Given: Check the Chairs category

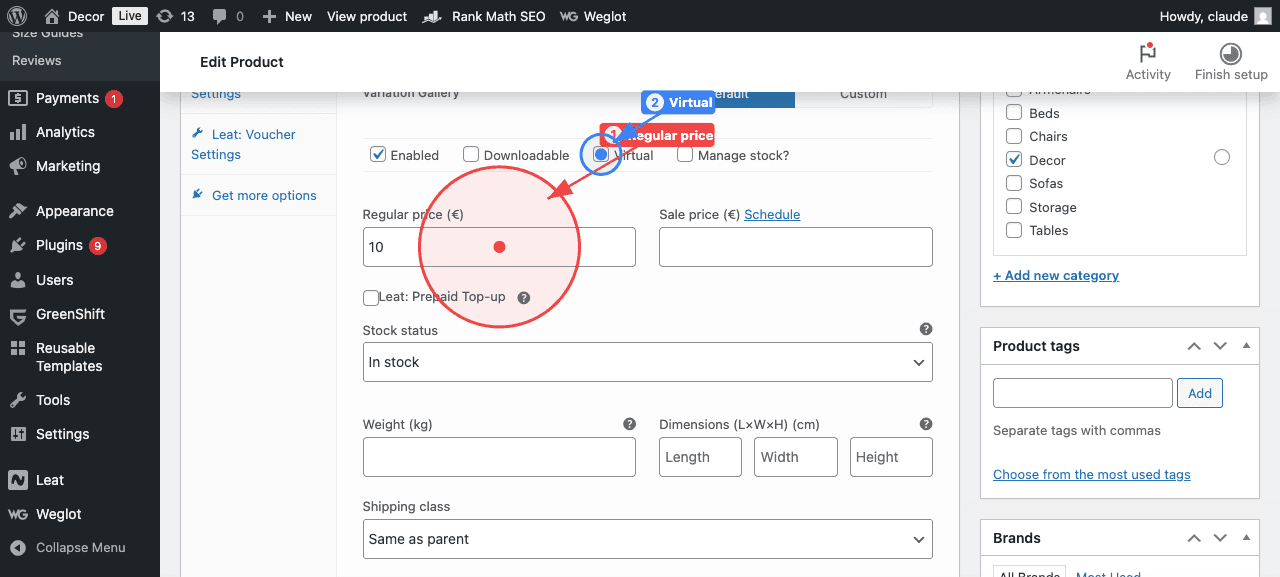Looking at the screenshot, I should pyautogui.click(x=1014, y=136).
